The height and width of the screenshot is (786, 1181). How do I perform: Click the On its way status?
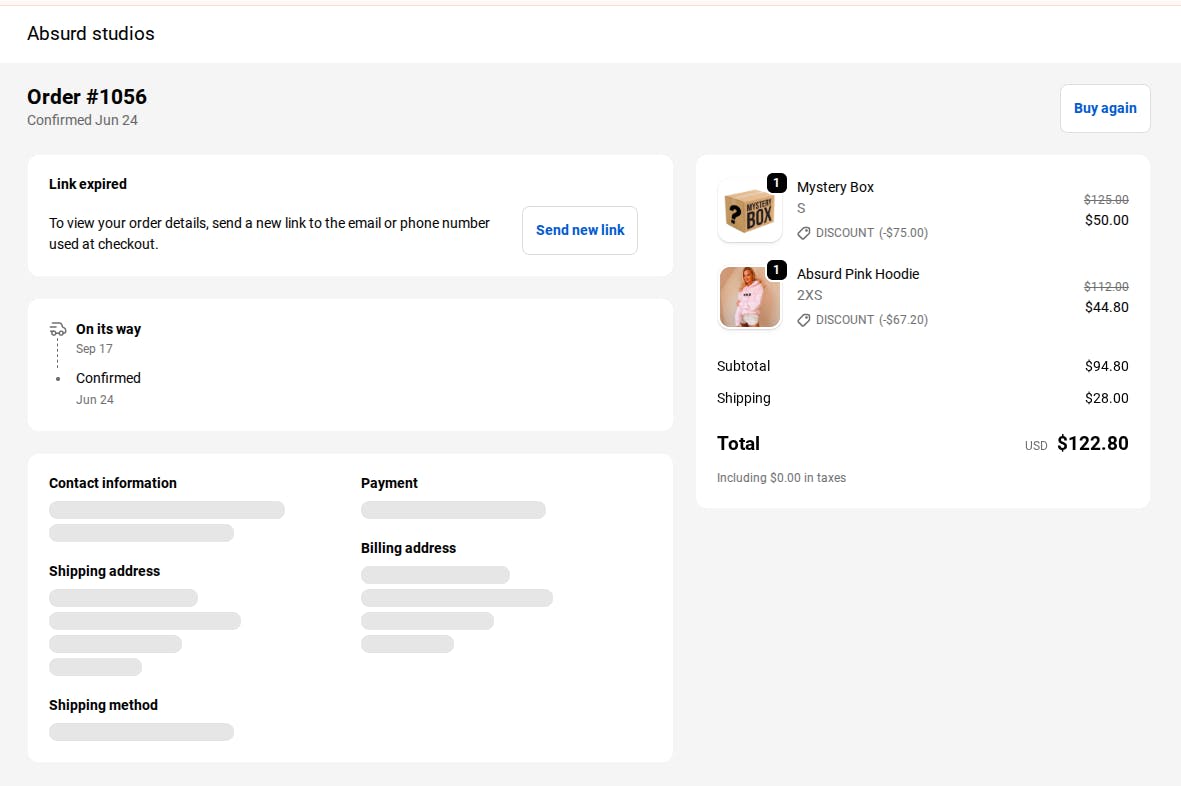pyautogui.click(x=108, y=329)
